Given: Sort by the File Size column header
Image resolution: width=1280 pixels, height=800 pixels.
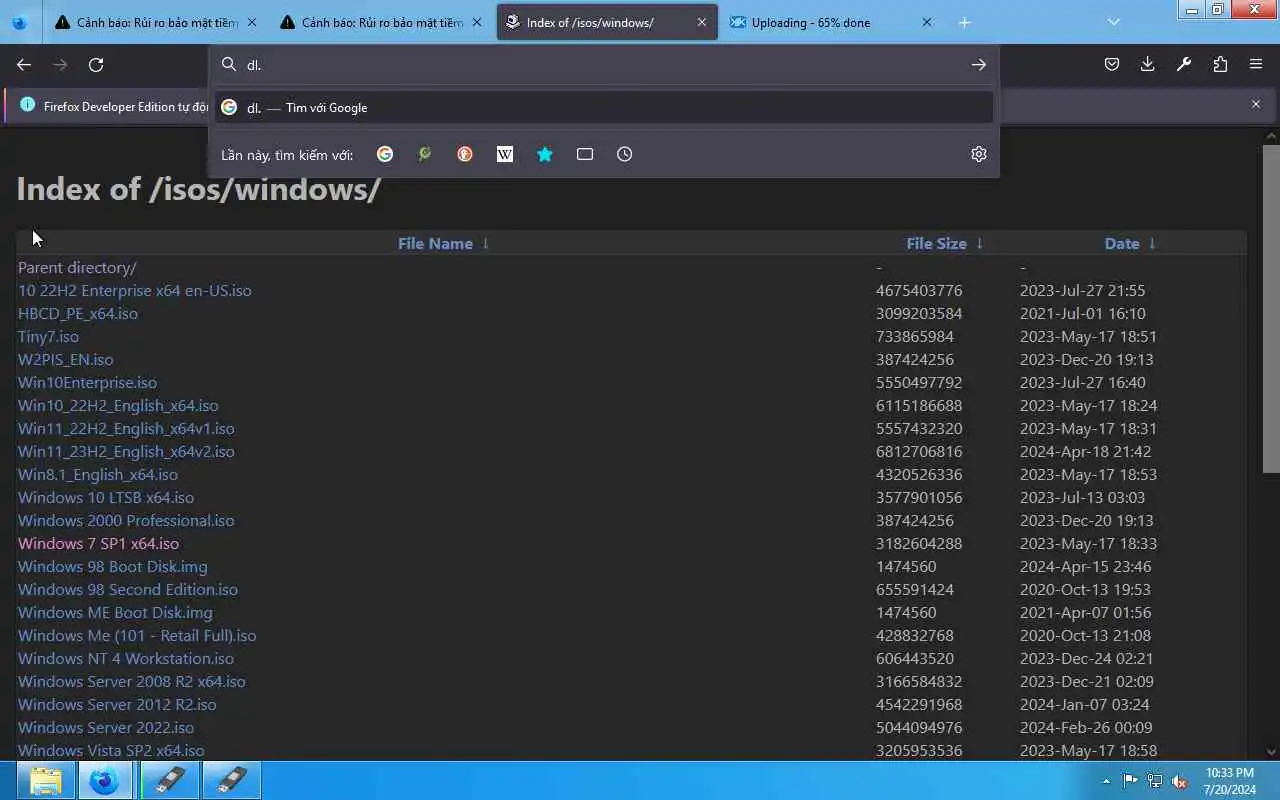Looking at the screenshot, I should point(936,244).
